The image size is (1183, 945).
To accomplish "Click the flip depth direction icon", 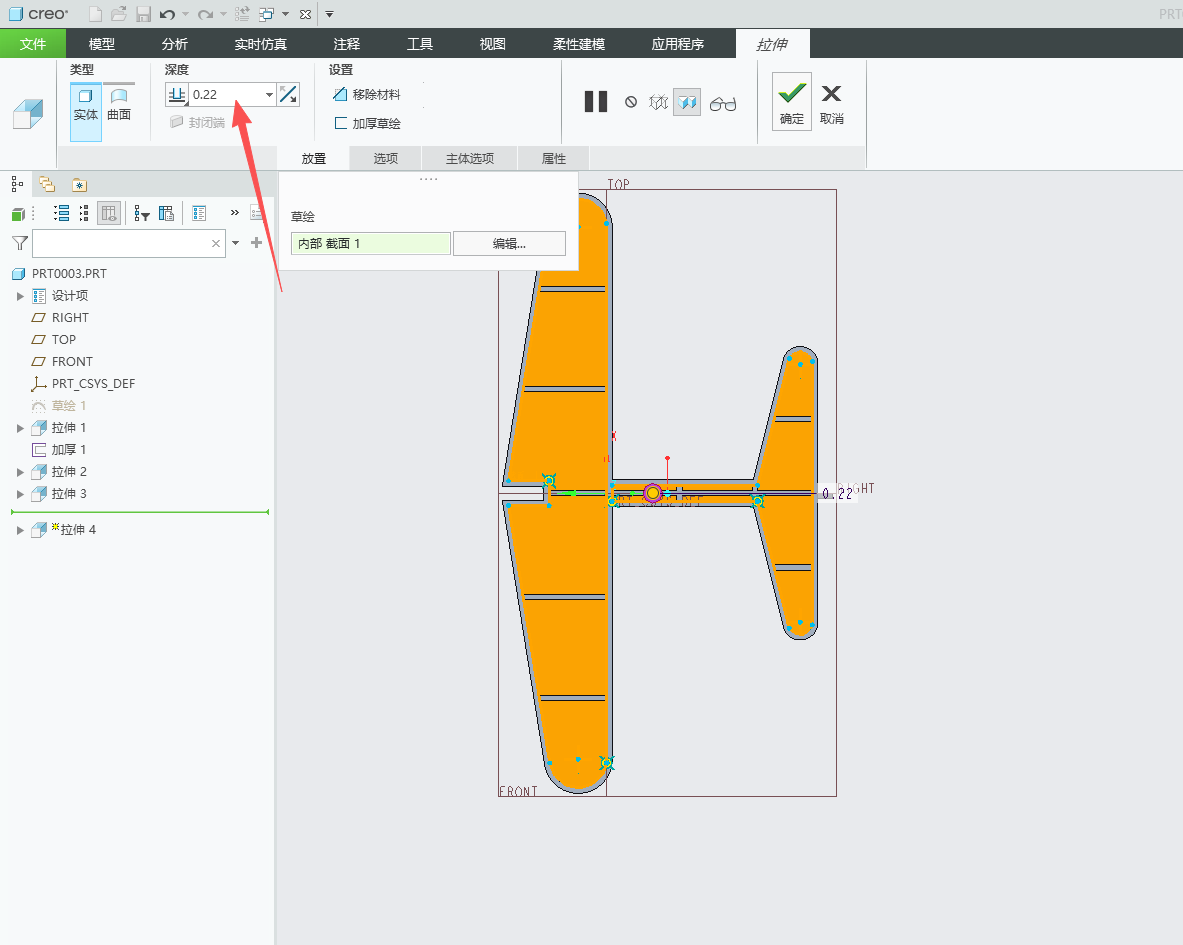I will click(x=288, y=94).
